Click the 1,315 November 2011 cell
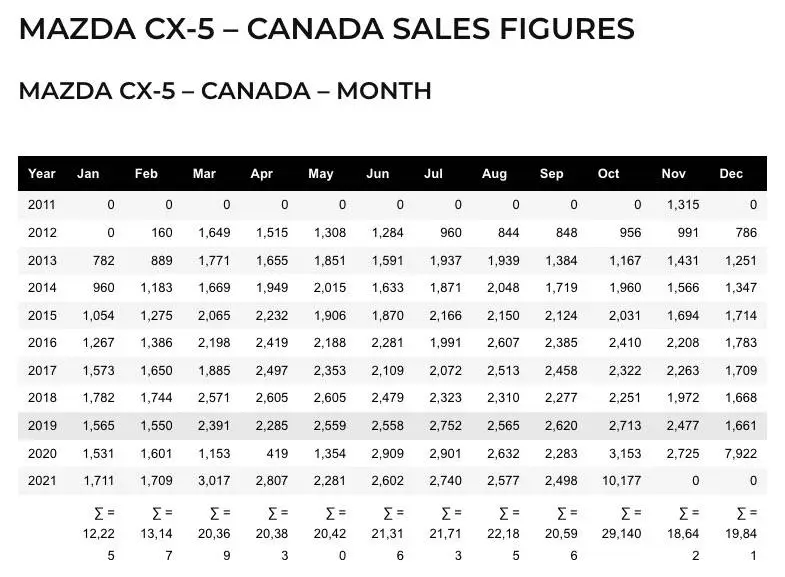The image size is (785, 577). 683,205
